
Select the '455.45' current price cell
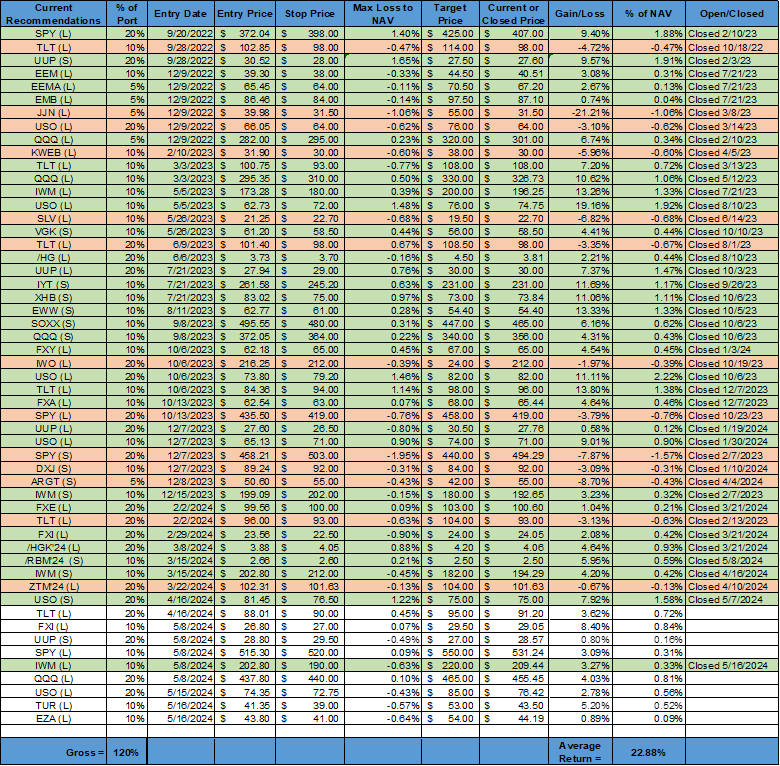[x=514, y=678]
